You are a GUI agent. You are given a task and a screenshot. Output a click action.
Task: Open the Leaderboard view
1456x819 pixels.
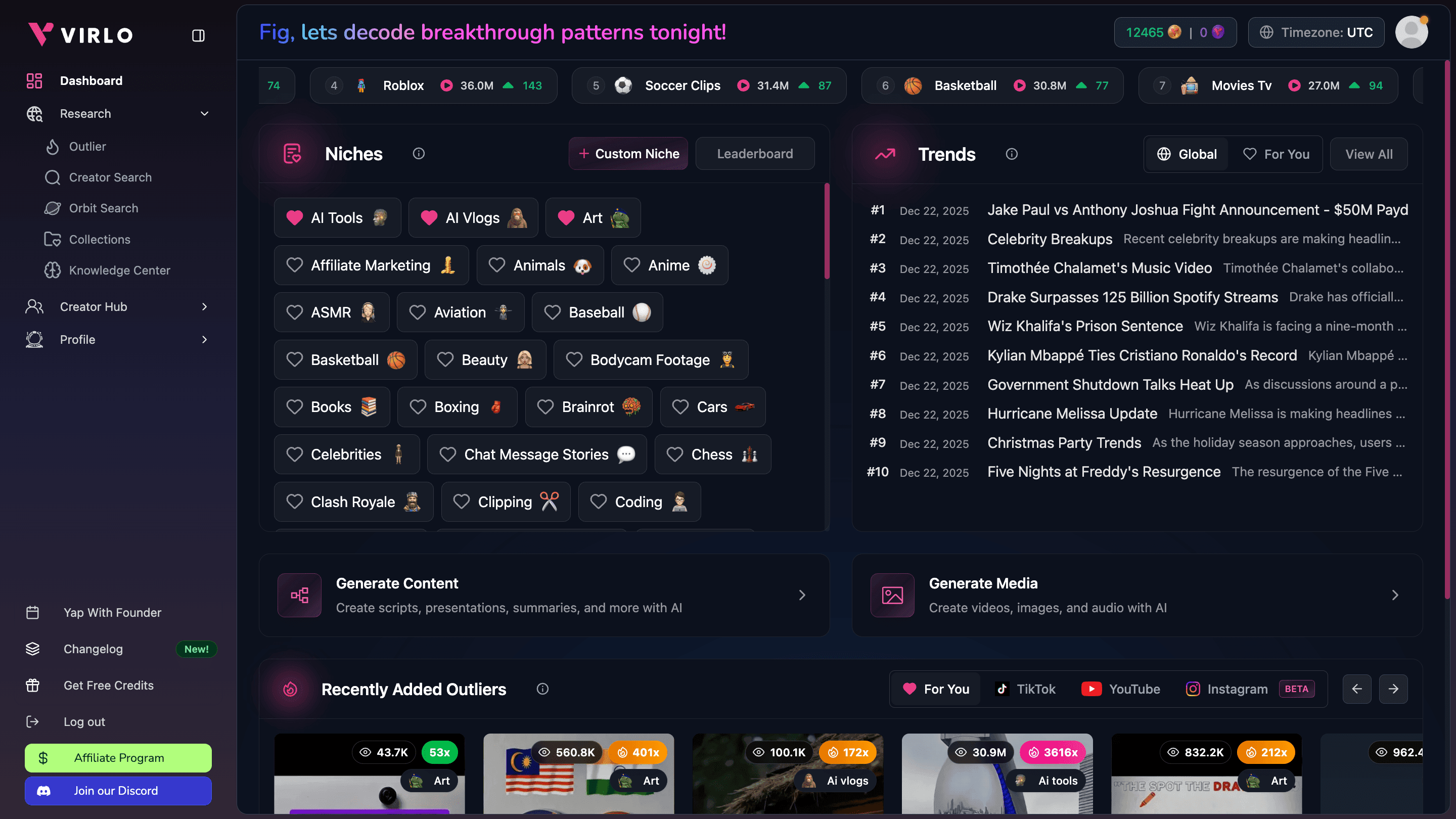[755, 153]
